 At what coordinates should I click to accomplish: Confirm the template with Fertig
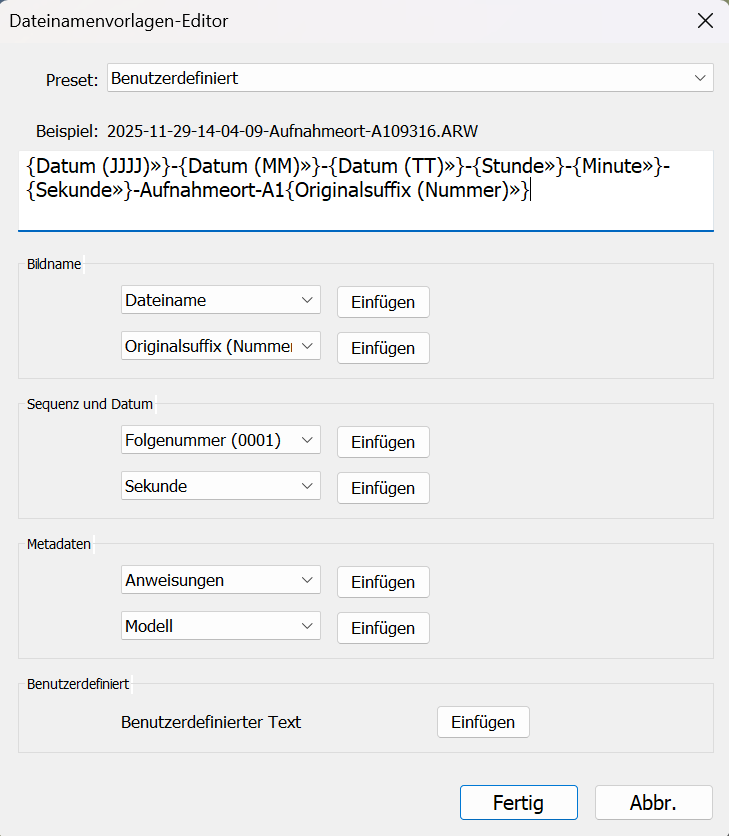[x=518, y=802]
